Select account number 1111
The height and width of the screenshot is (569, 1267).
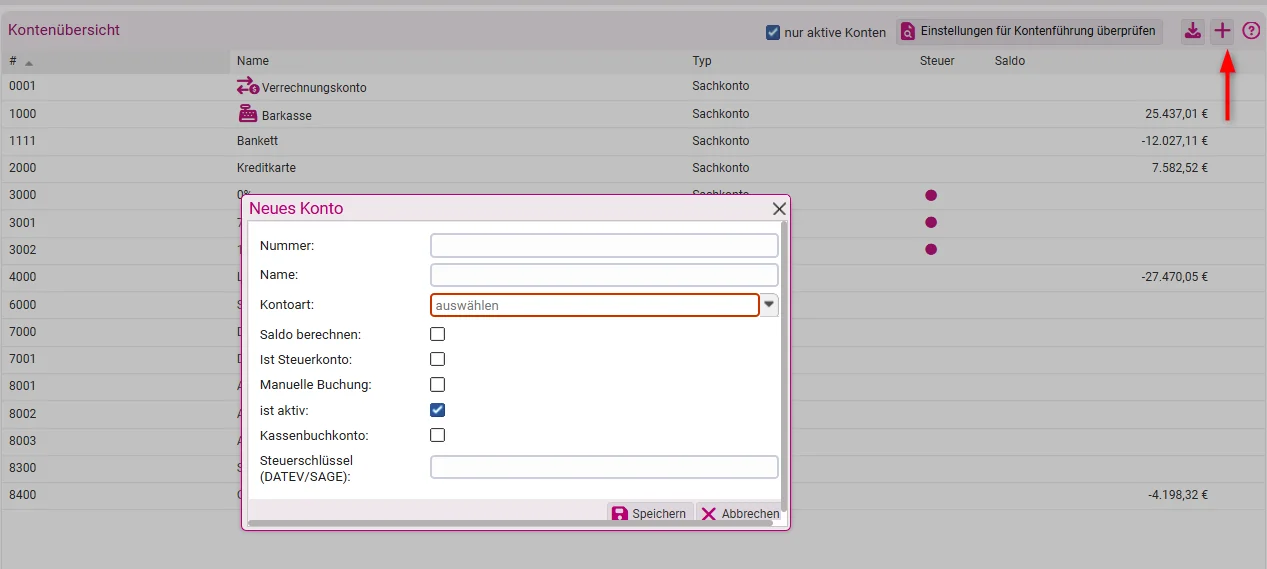point(22,141)
